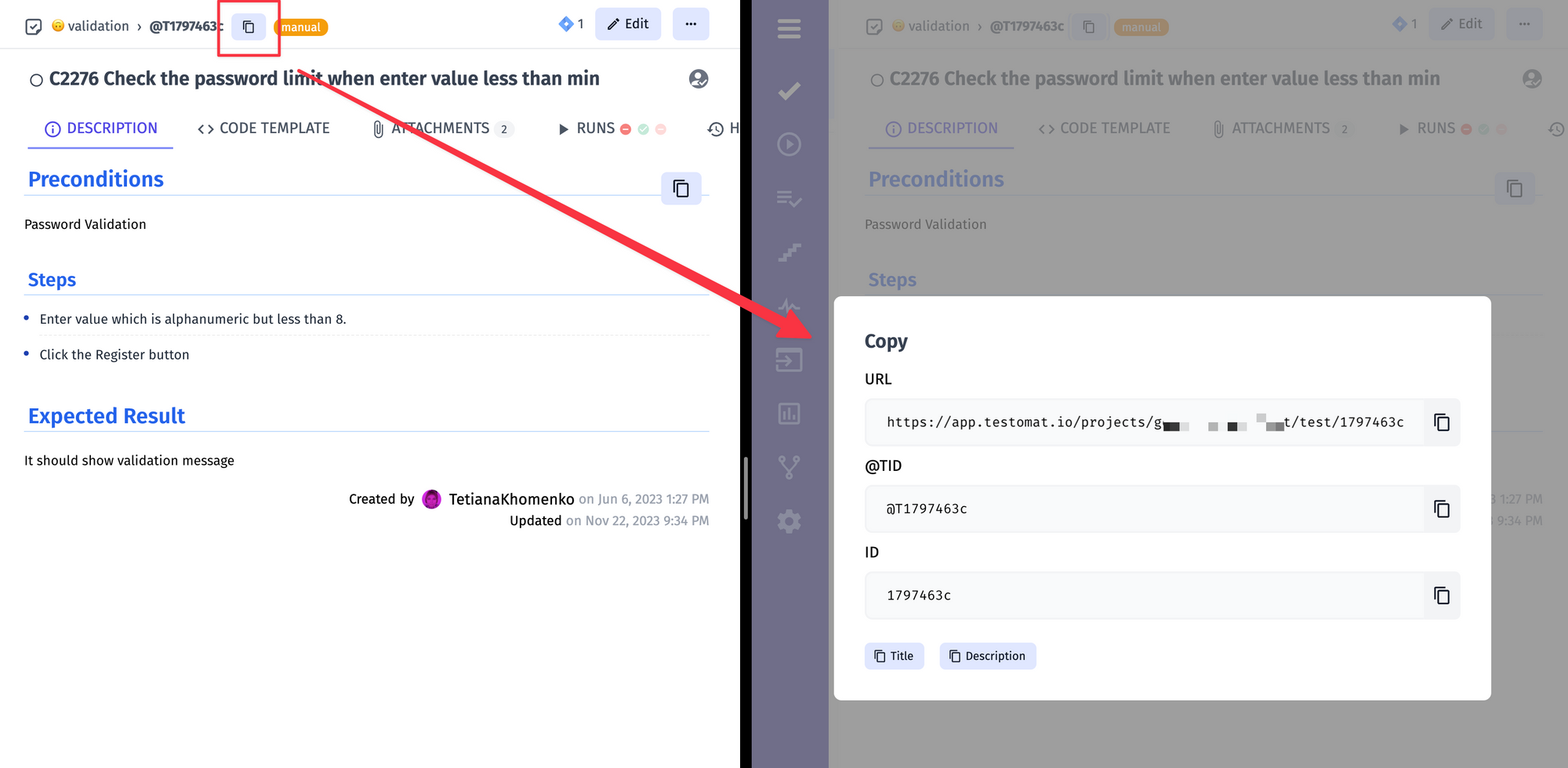
Task: Open the Steps stairs icon in sidebar
Action: pos(789,252)
